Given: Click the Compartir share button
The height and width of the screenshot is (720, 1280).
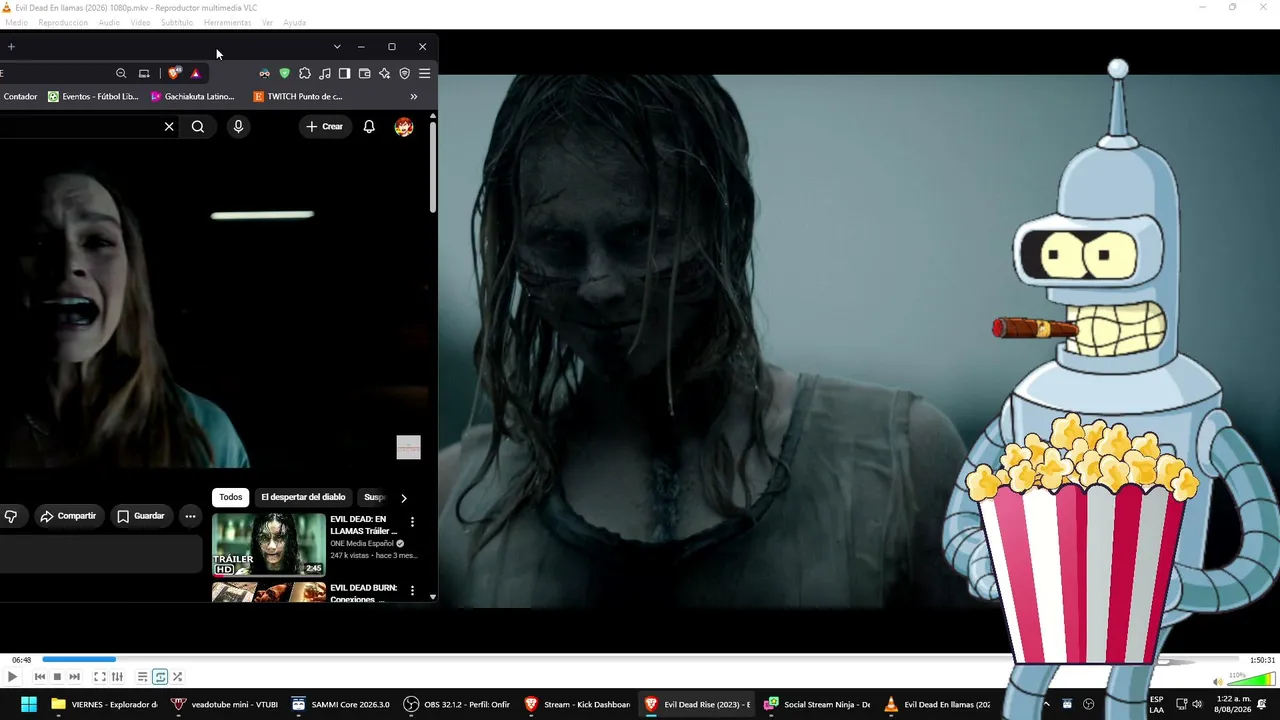Looking at the screenshot, I should tap(68, 516).
